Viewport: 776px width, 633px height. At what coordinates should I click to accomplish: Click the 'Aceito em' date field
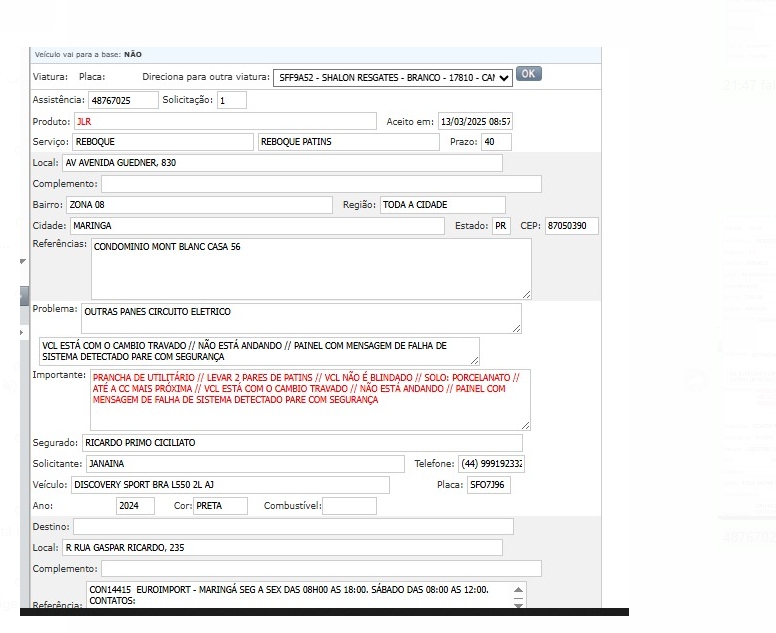[475, 121]
